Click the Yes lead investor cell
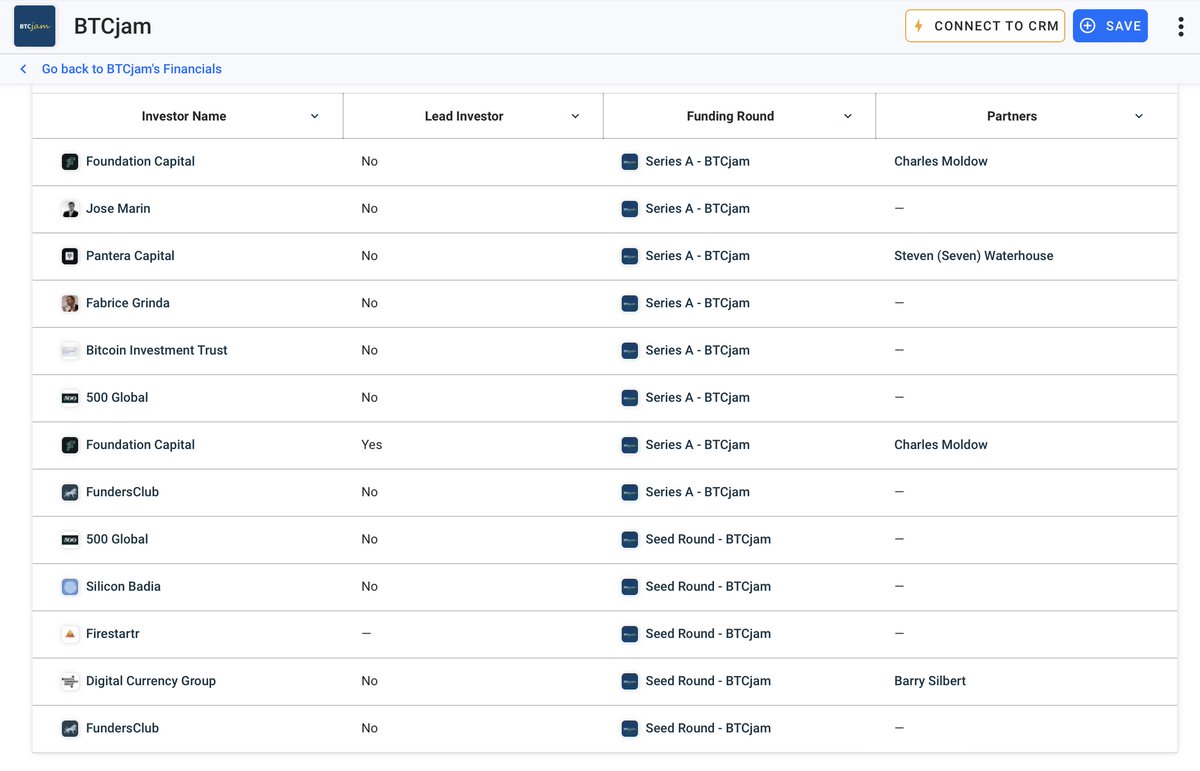The width and height of the screenshot is (1200, 771). point(372,445)
